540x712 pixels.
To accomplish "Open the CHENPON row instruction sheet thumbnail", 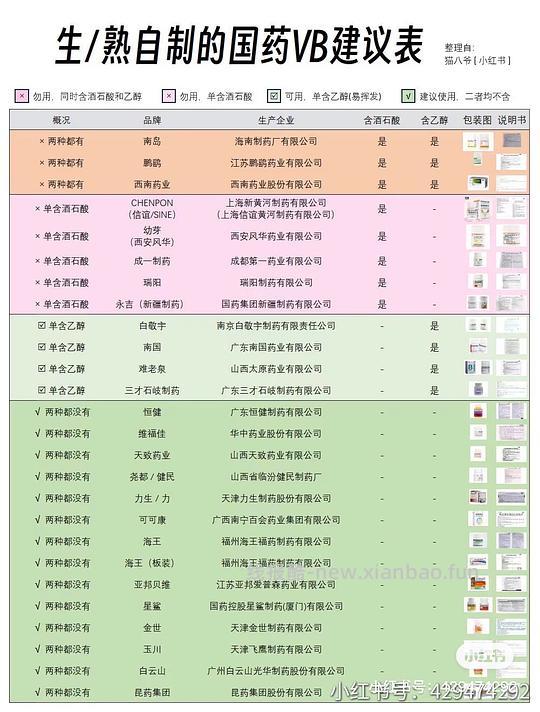I will 511,208.
